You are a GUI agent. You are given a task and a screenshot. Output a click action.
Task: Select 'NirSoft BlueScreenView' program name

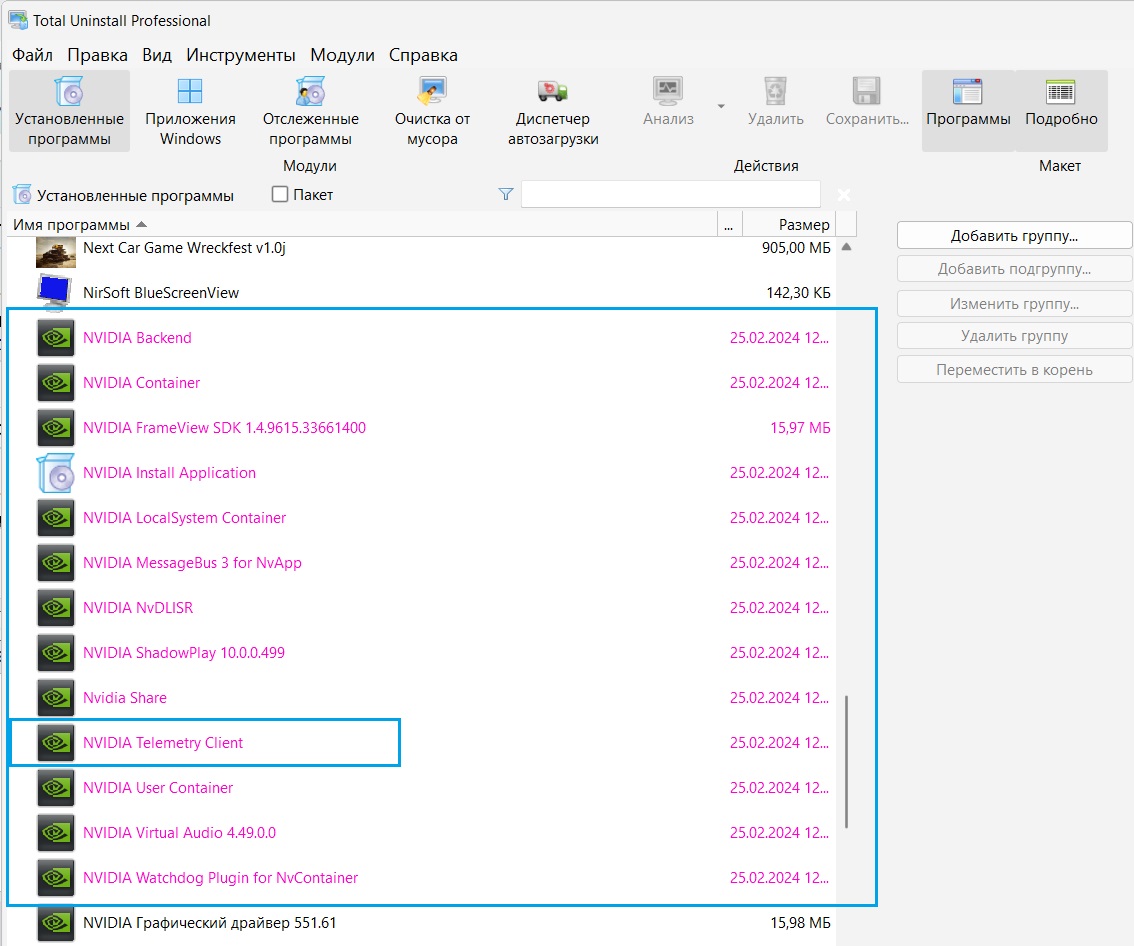[161, 292]
